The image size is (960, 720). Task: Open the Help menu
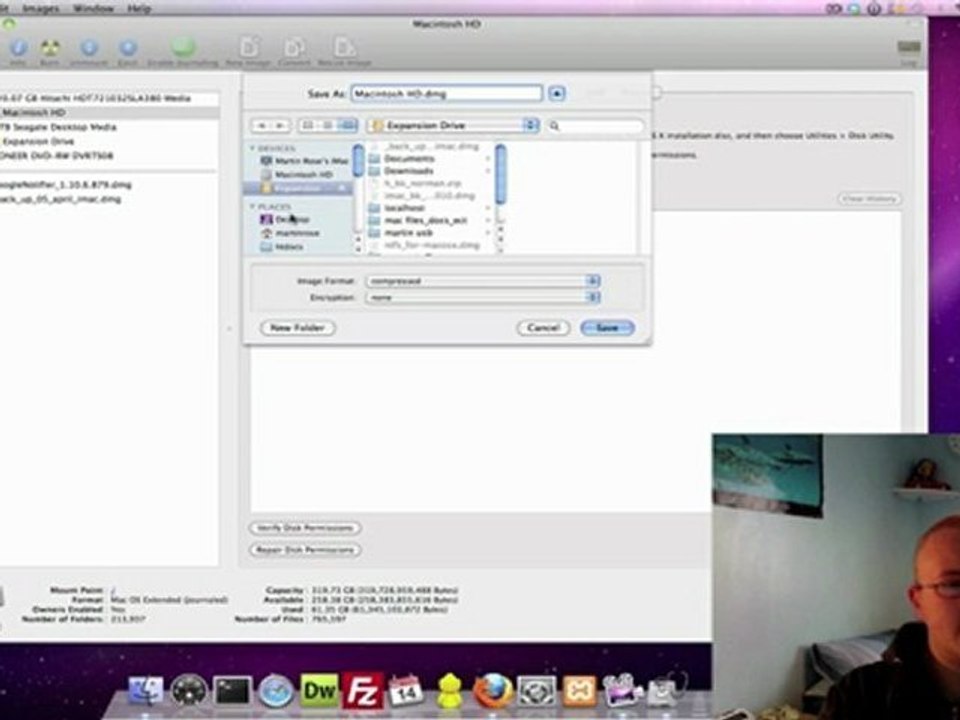[x=139, y=9]
